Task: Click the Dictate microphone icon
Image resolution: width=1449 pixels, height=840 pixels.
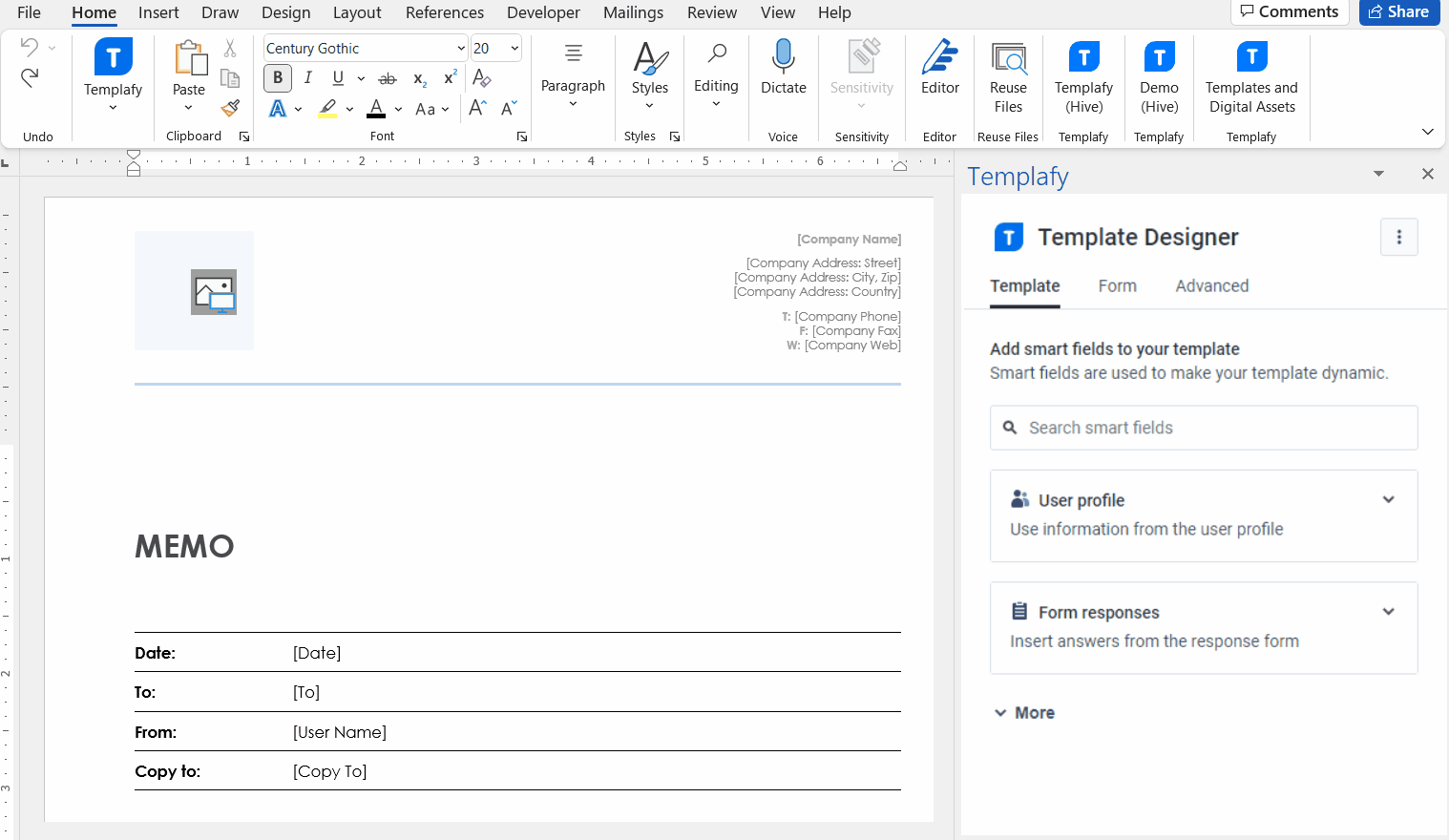Action: point(784,57)
